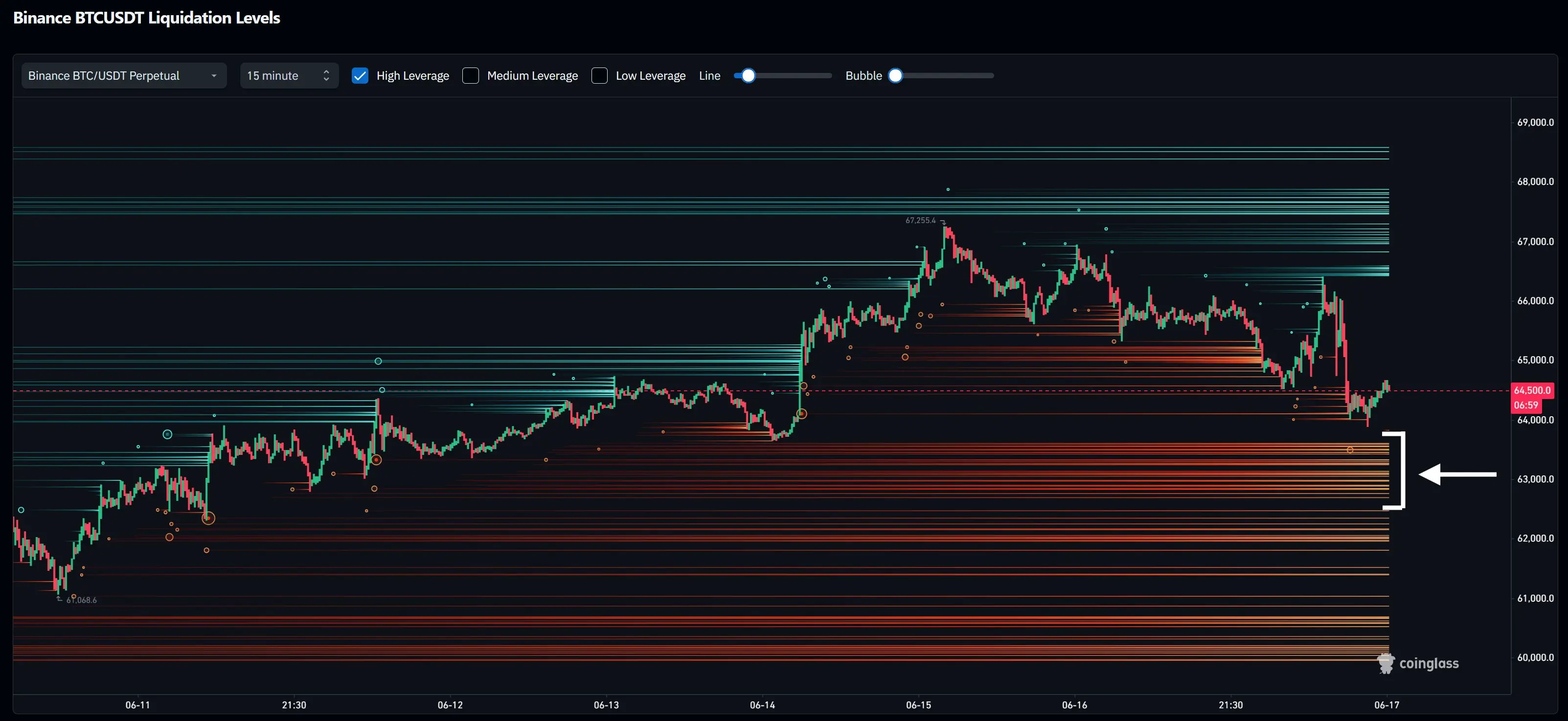1568x721 pixels.
Task: Click the 65,000.0 price axis label
Action: tap(1535, 360)
